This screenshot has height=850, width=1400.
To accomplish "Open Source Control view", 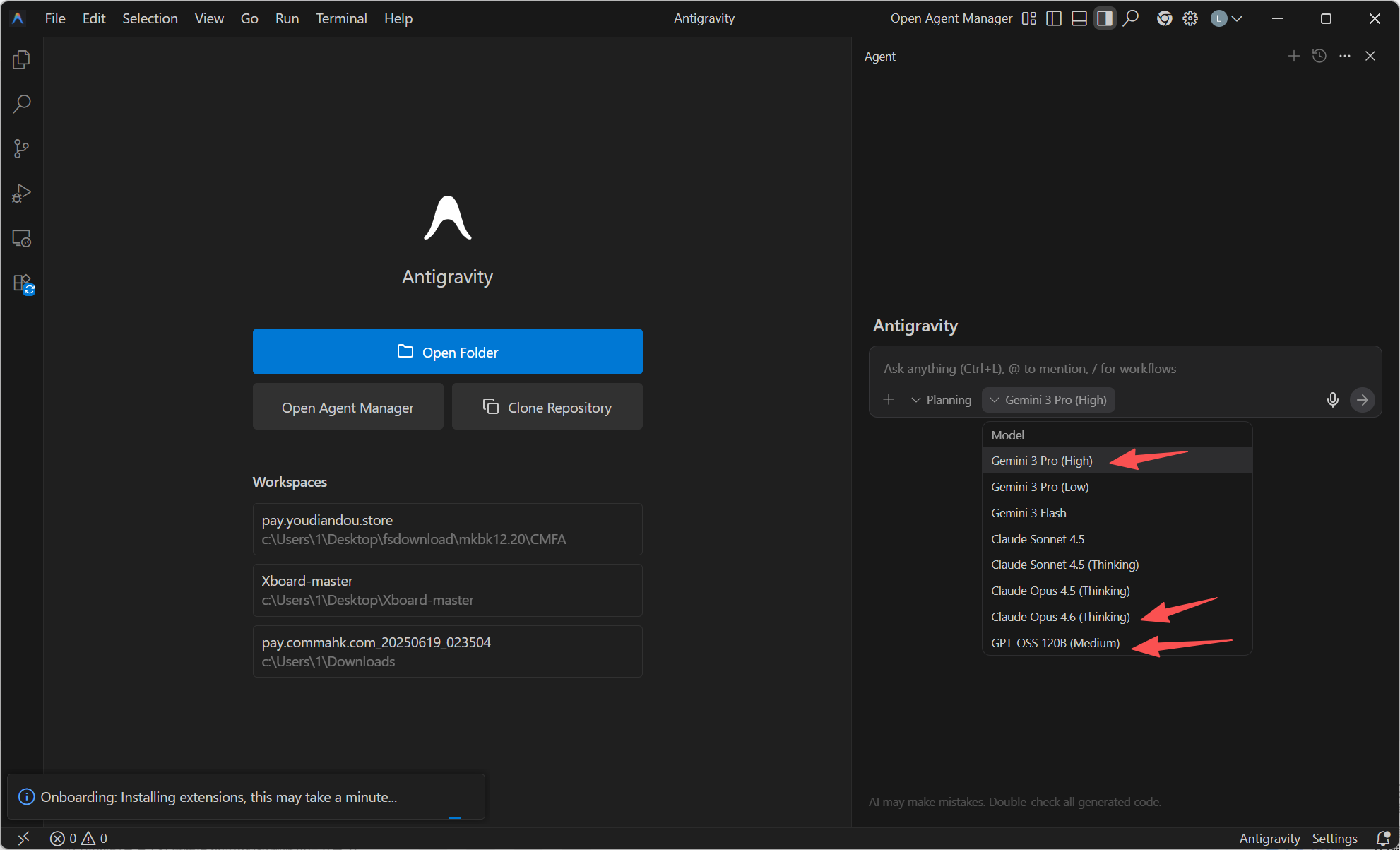I will 21,149.
